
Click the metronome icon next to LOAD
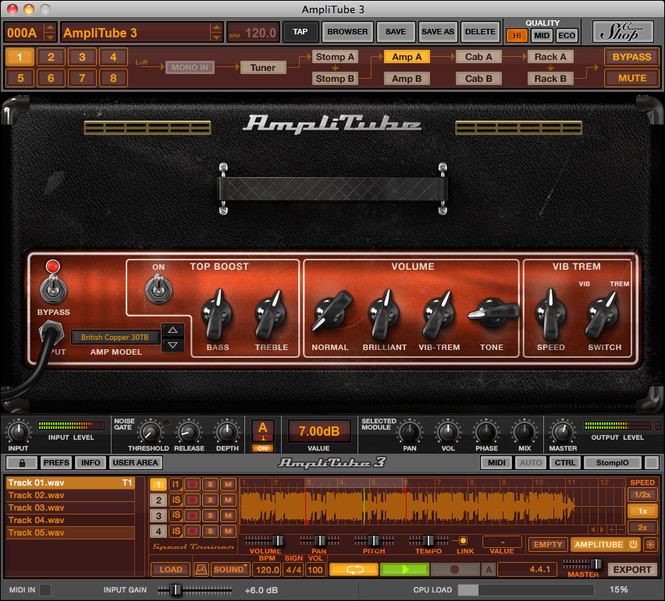coord(201,569)
